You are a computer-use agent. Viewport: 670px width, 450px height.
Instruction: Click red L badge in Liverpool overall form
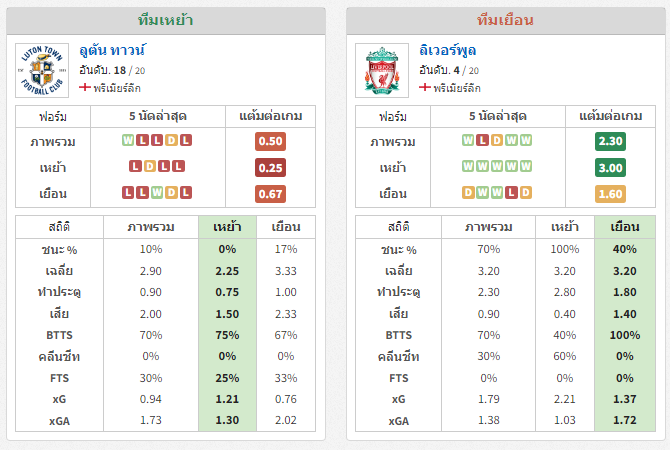[482, 141]
